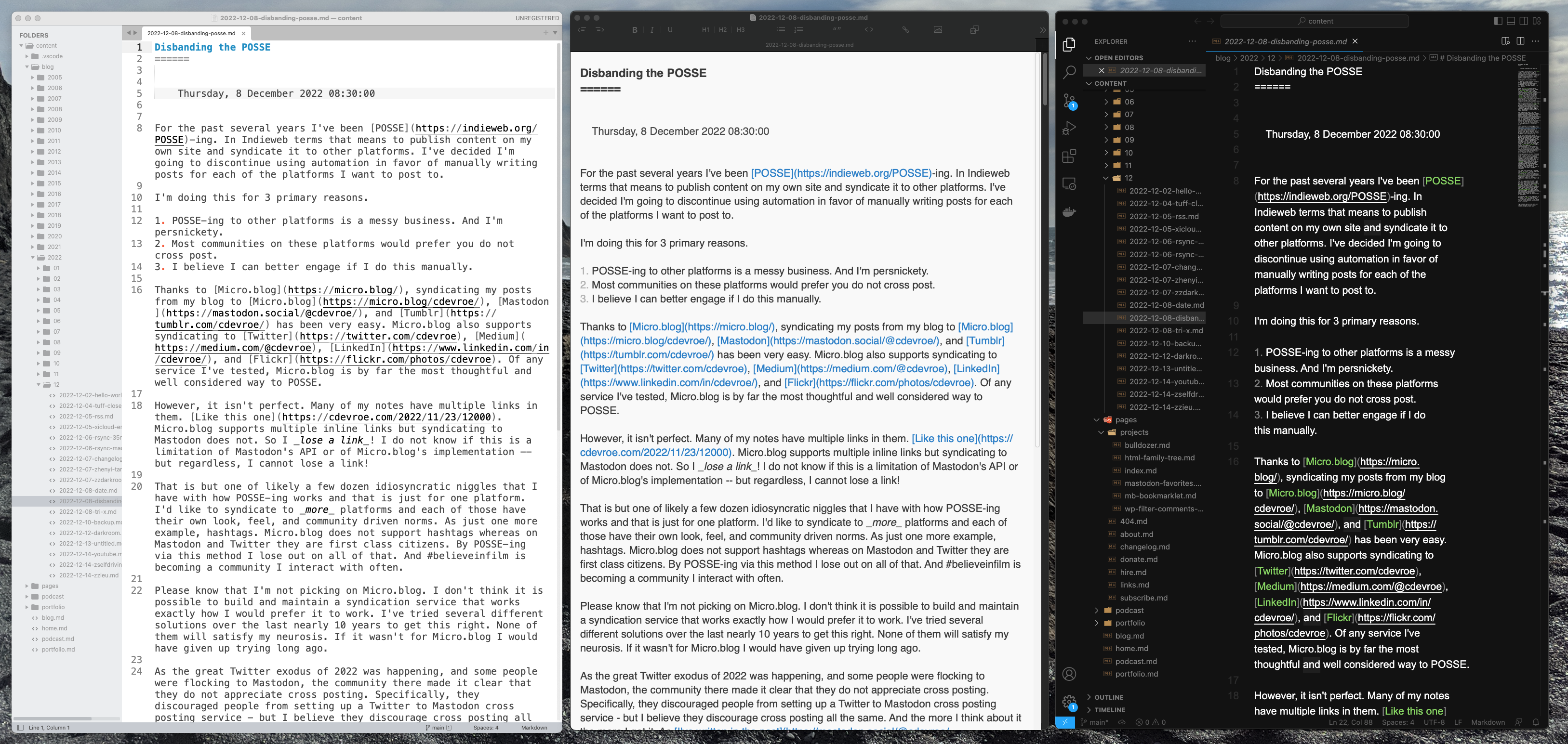Viewport: 1568px width, 744px height.
Task: Open 2022-12-08-tri-x.md in VS Code explorer
Action: tap(1166, 330)
